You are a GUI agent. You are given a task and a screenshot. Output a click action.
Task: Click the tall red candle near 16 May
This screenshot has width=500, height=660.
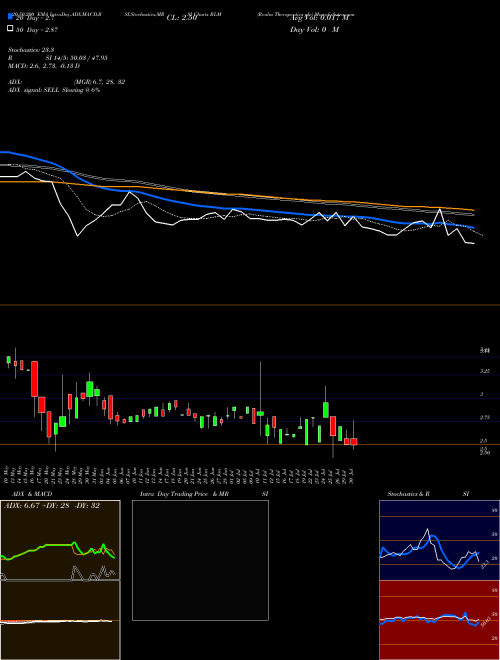click(35, 379)
